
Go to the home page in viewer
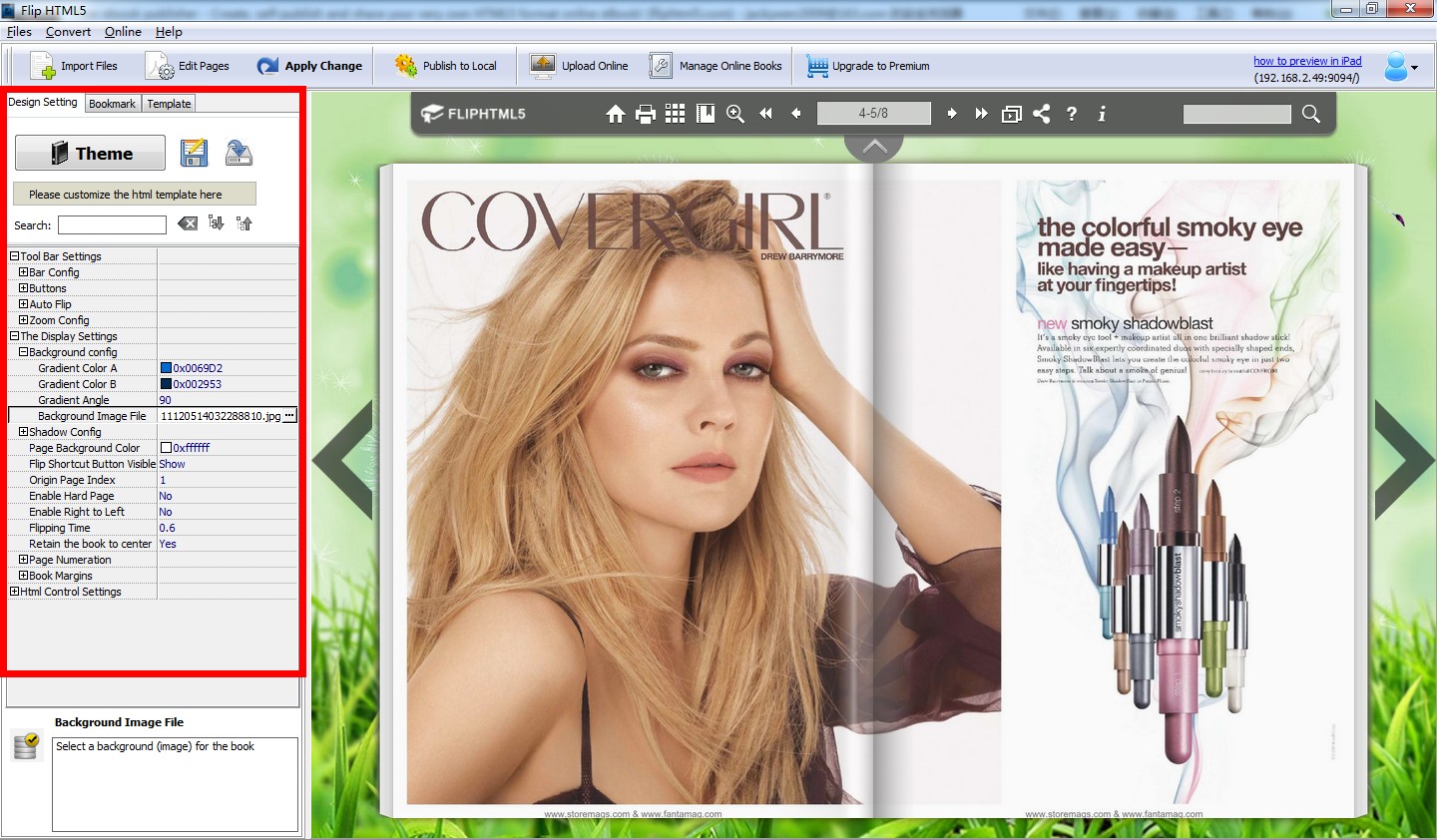(x=616, y=114)
